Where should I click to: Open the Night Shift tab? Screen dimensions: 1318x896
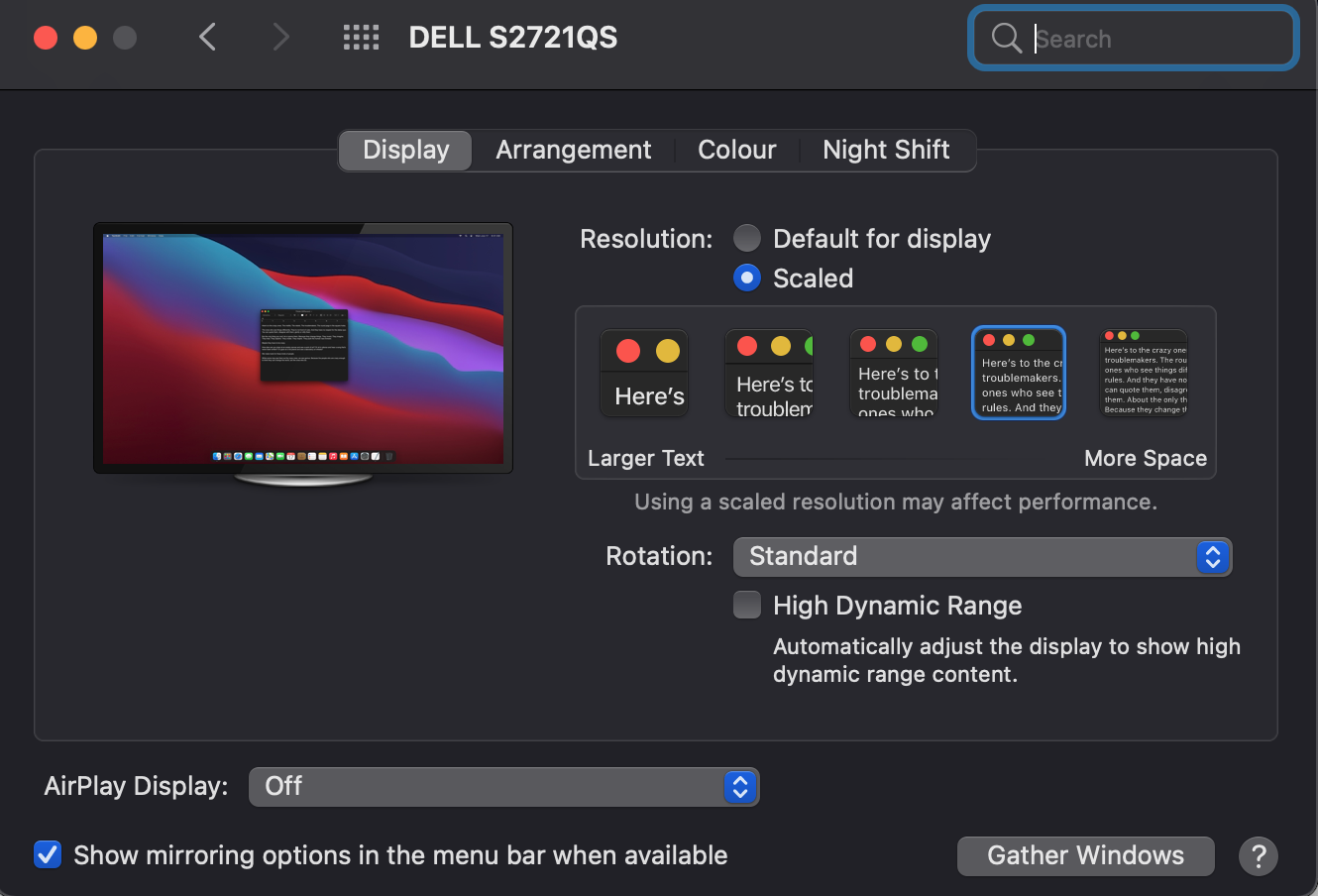tap(886, 150)
